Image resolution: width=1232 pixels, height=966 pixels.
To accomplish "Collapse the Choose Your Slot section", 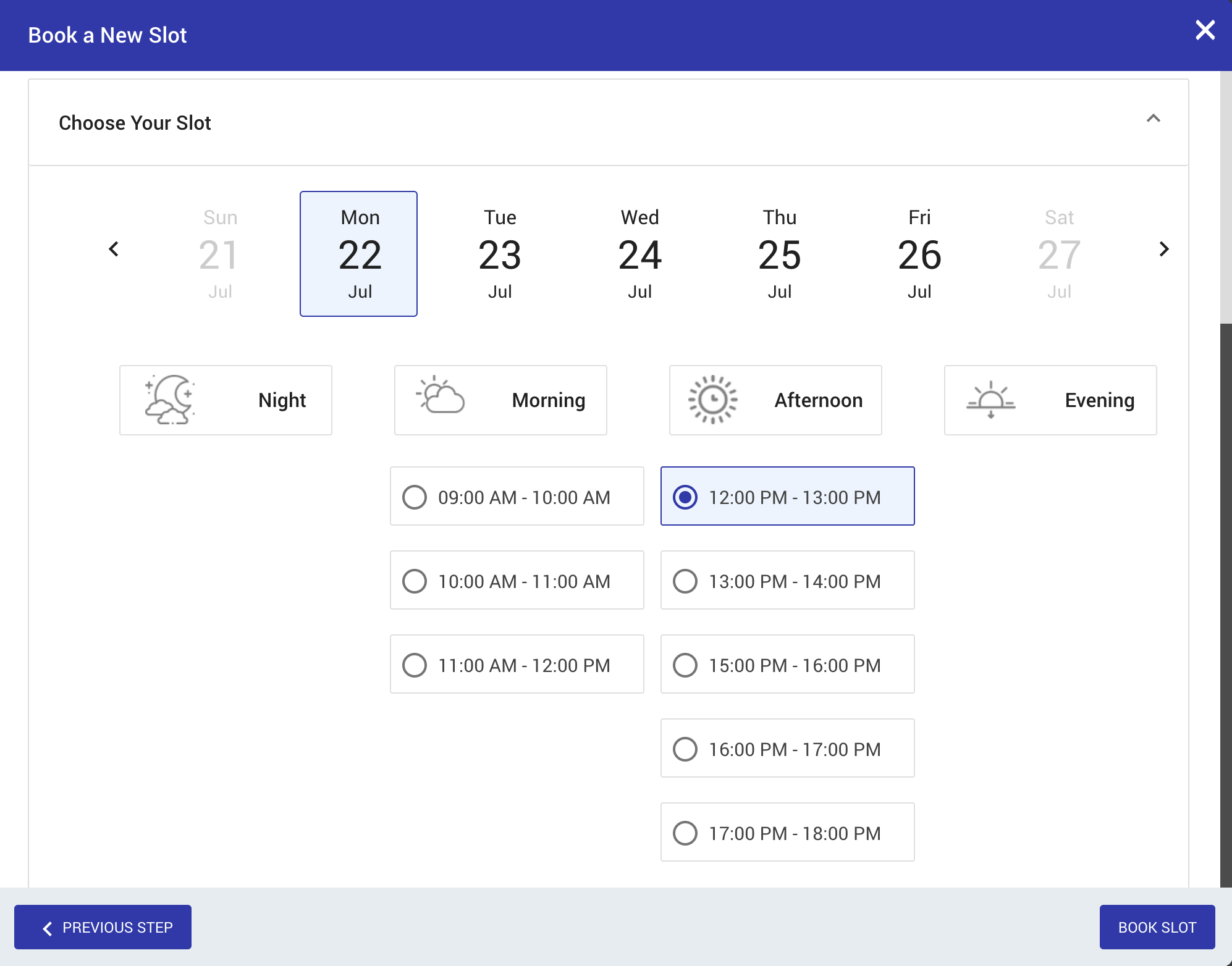I will coord(1153,118).
